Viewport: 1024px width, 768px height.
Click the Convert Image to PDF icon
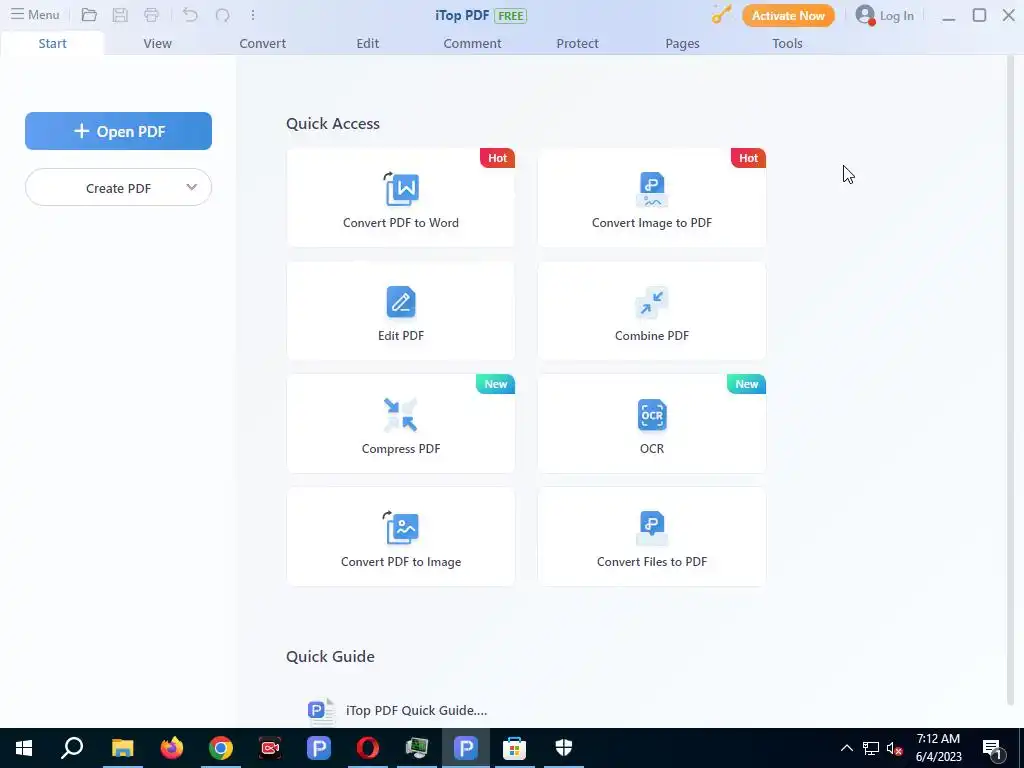point(652,189)
